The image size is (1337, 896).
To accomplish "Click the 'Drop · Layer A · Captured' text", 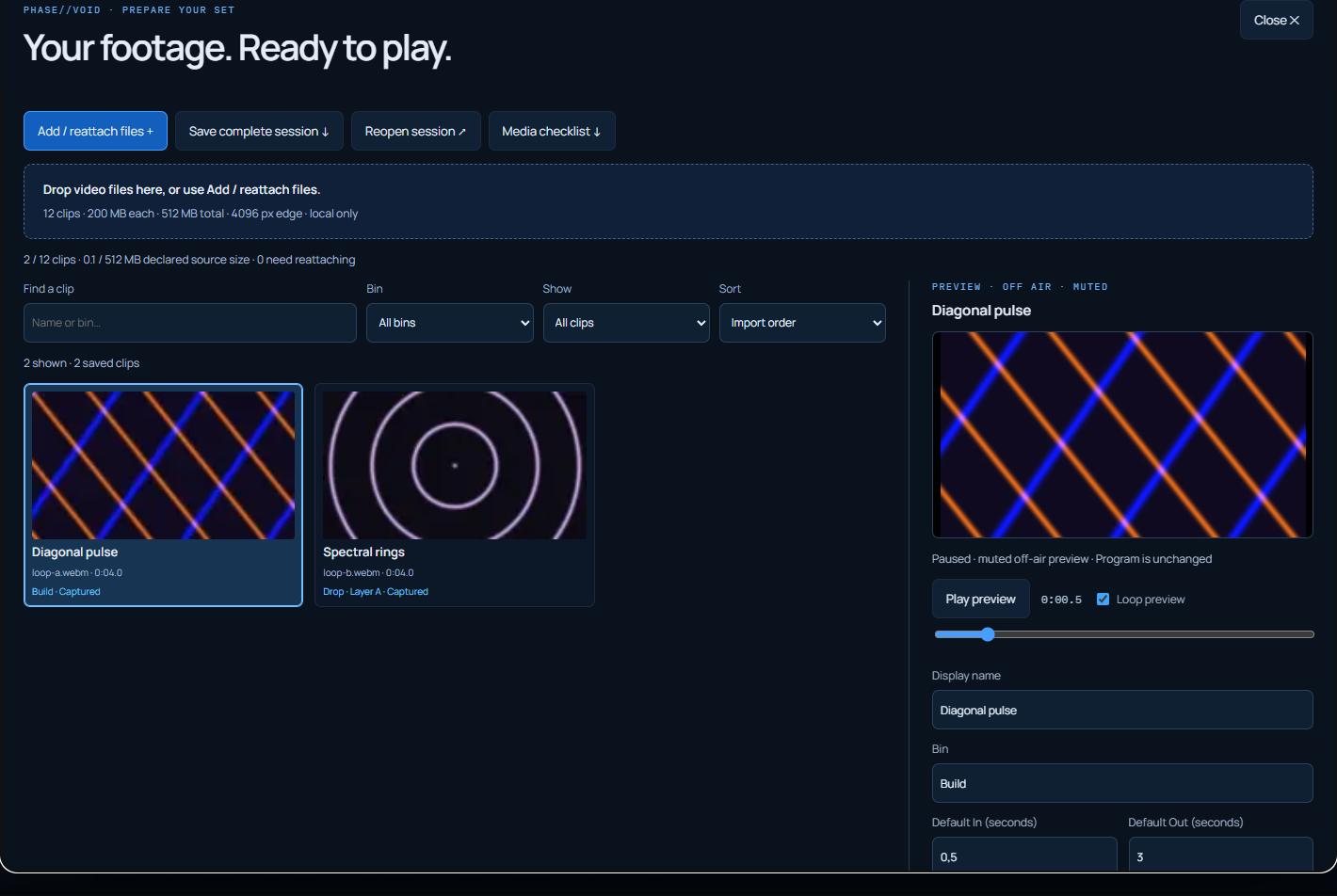I will [x=376, y=591].
